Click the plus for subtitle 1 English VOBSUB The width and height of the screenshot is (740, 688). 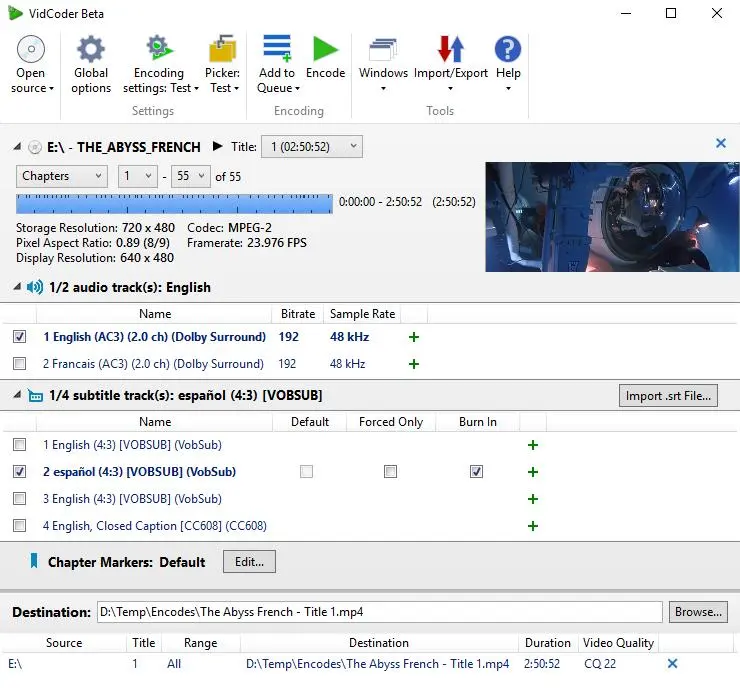click(533, 445)
